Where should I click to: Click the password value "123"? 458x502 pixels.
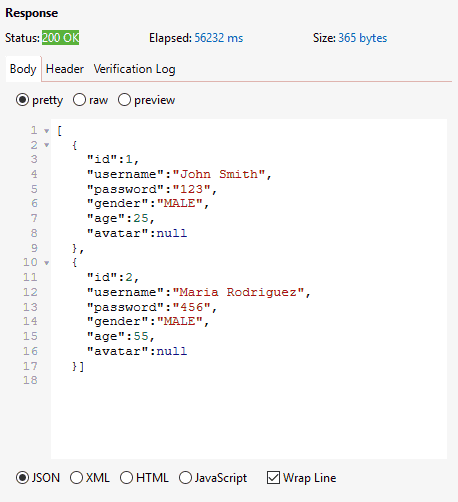(x=192, y=189)
